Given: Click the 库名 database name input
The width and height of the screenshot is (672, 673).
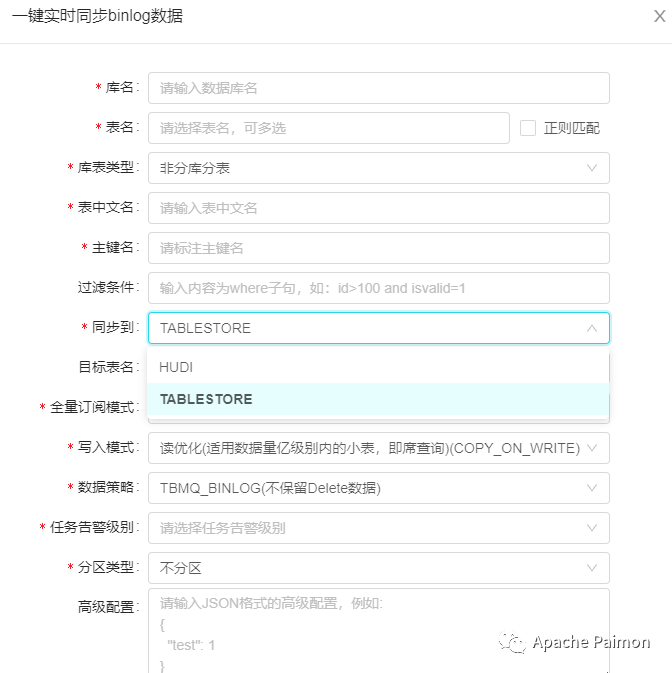Looking at the screenshot, I should point(378,88).
